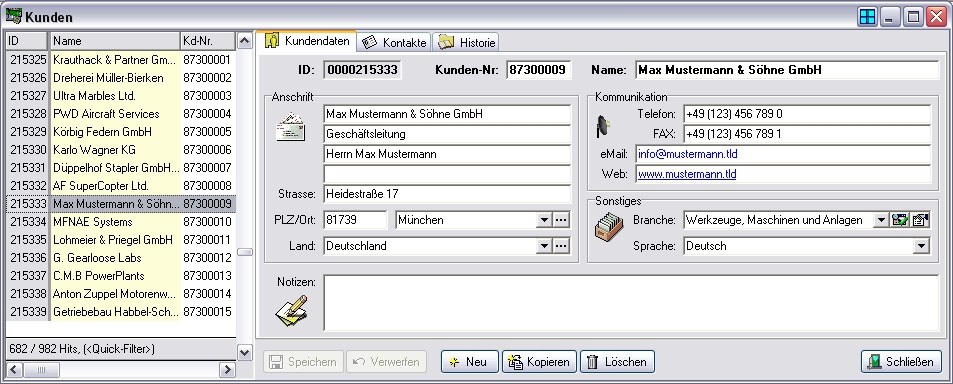Click the tile-view icon in title bar
The height and width of the screenshot is (384, 953).
867,17
